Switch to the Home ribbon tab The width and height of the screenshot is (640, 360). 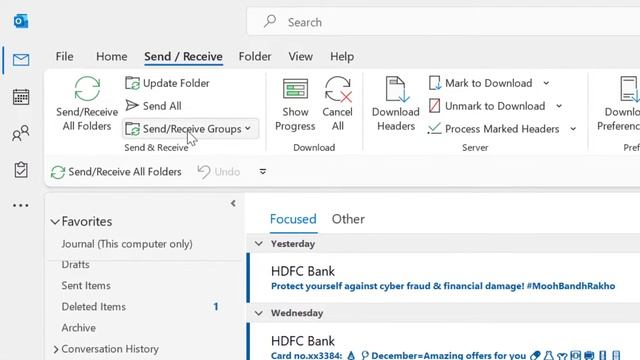tap(111, 56)
